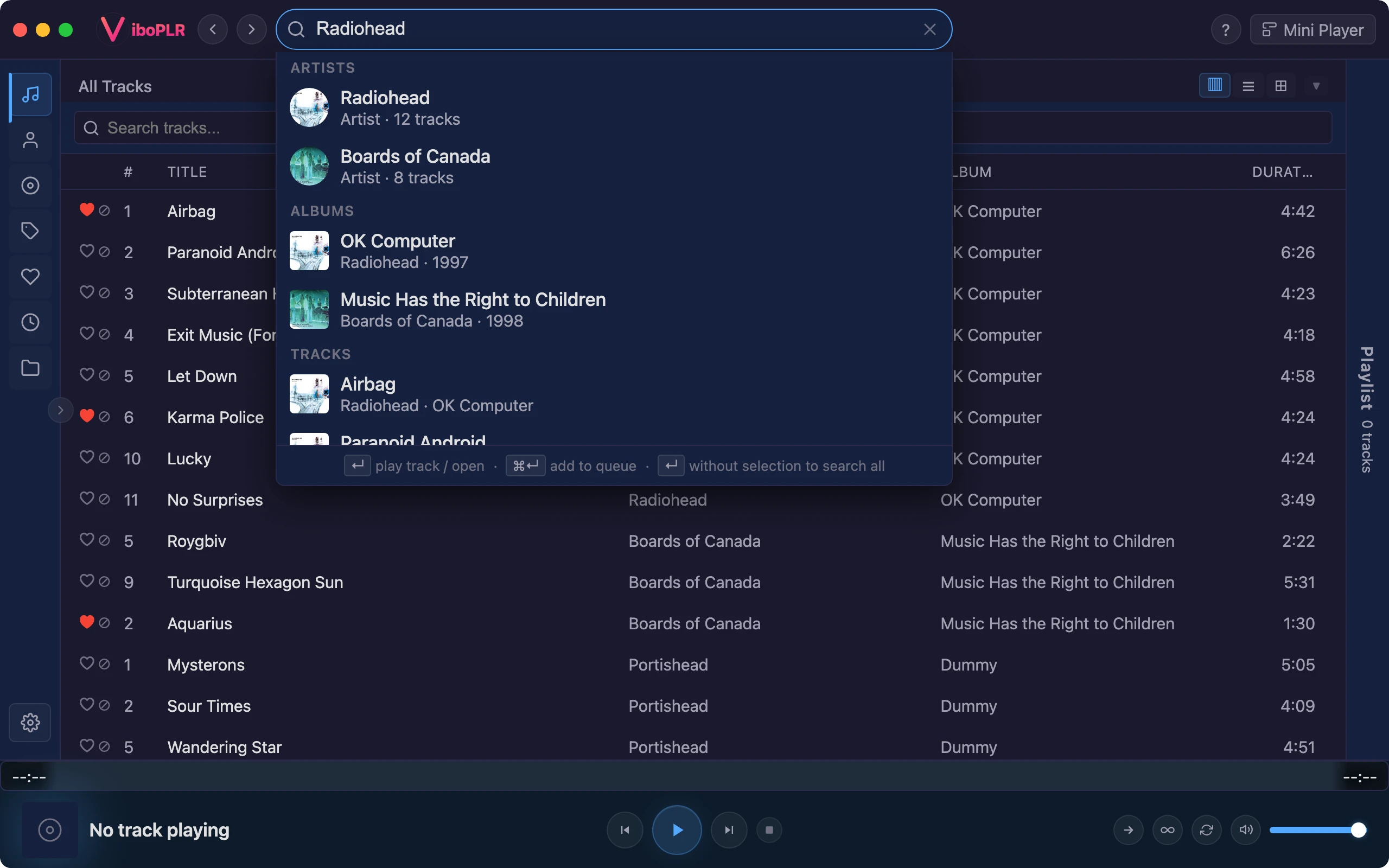Unfavorite the Karma Police track heart
Viewport: 1389px width, 868px height.
click(87, 416)
